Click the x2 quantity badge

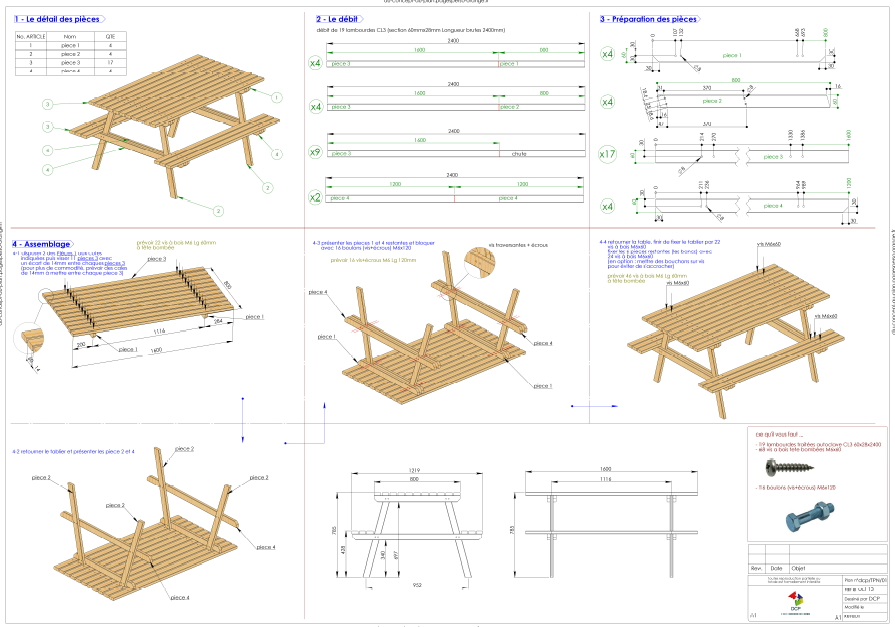point(316,198)
